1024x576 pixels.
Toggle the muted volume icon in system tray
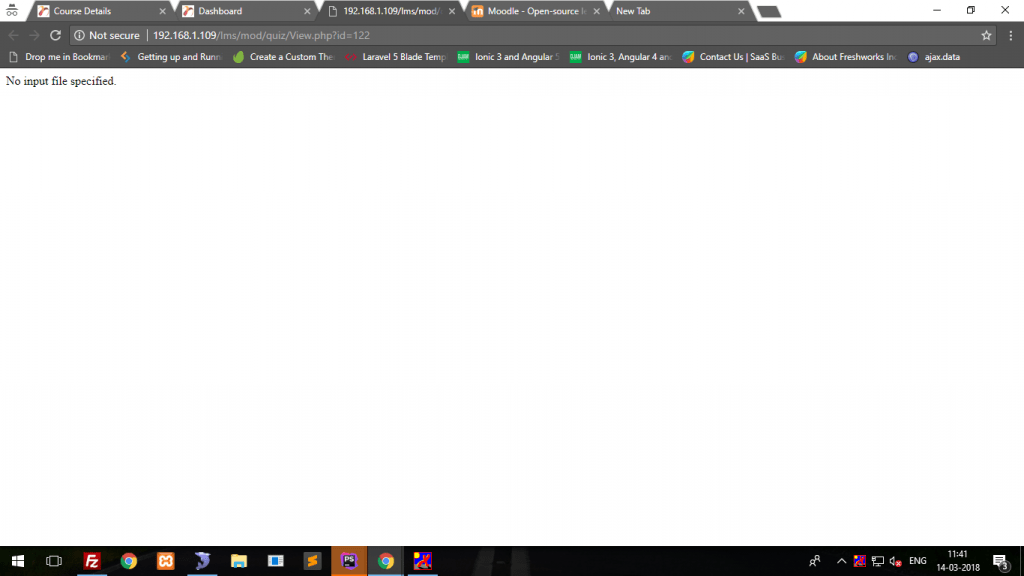[x=895, y=561]
